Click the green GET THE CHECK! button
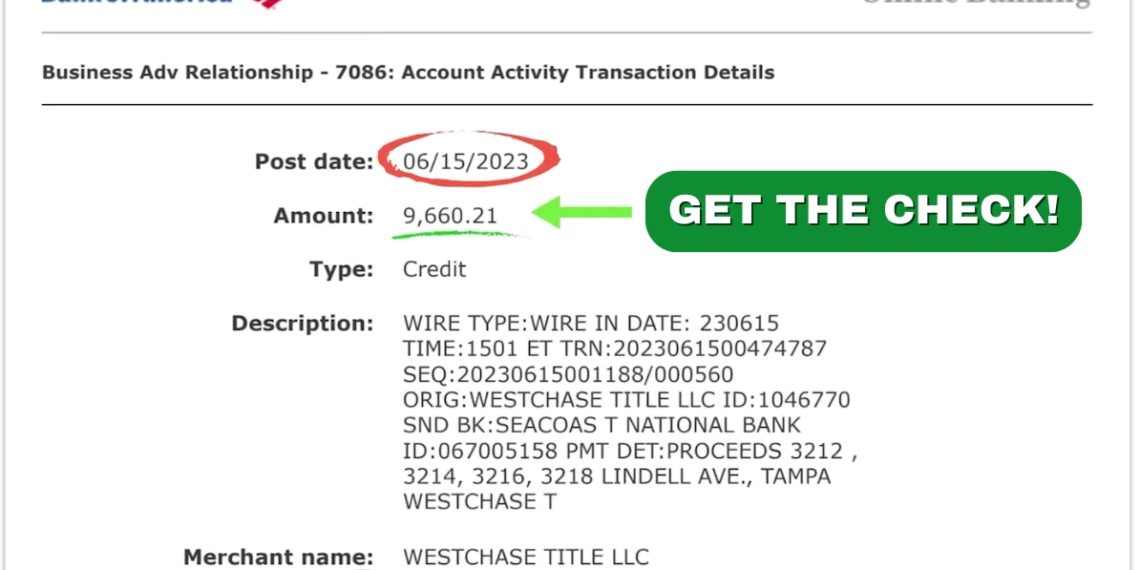The image size is (1140, 570). [x=862, y=211]
